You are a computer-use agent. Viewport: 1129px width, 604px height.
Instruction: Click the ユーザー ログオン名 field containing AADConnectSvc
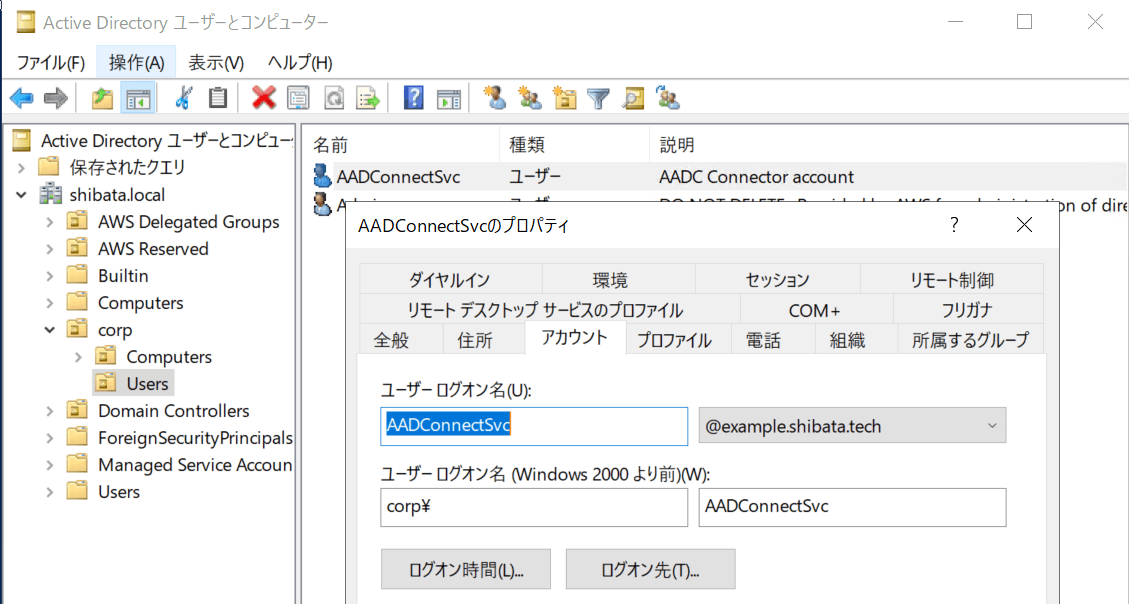[534, 426]
